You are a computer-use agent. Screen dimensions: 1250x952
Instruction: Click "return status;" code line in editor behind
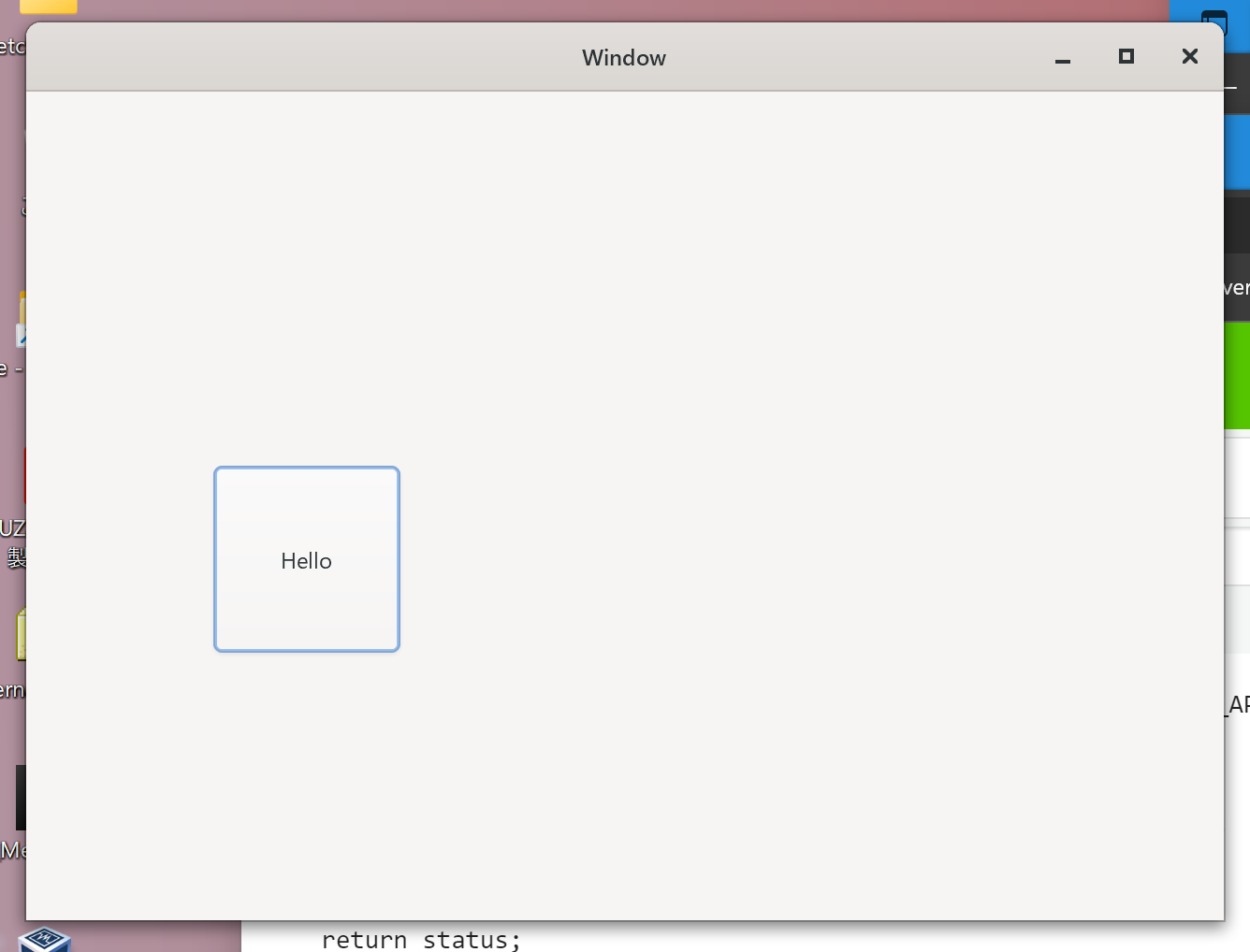pos(421,940)
